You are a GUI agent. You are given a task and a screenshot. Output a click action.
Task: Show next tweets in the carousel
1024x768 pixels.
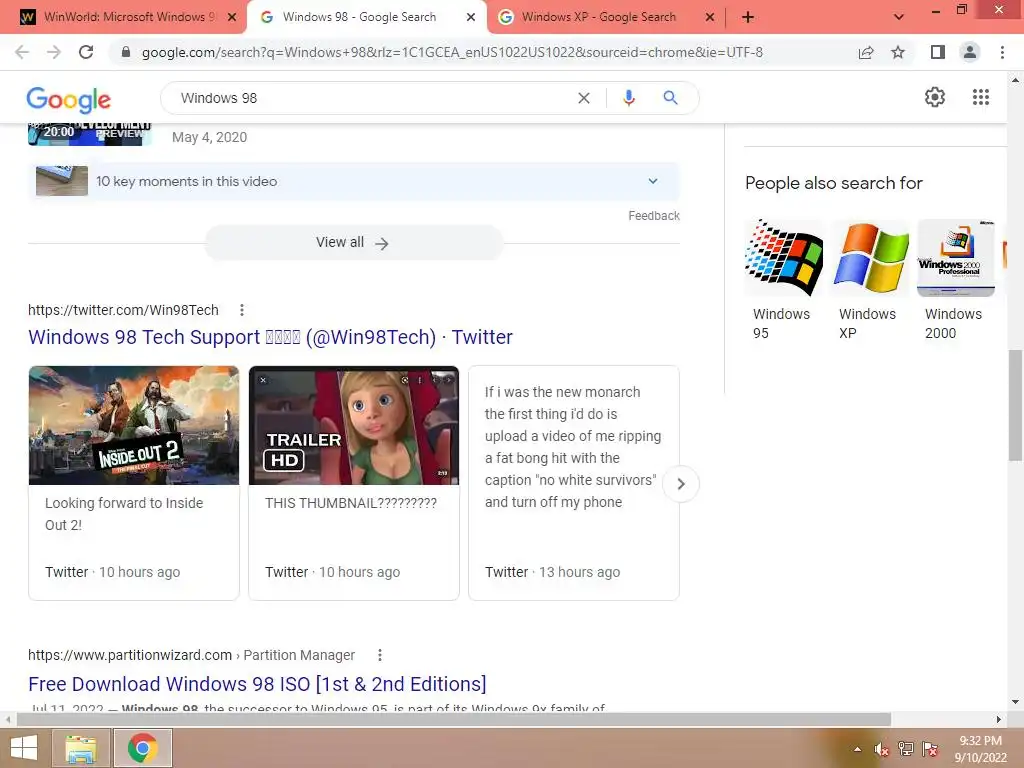point(680,484)
